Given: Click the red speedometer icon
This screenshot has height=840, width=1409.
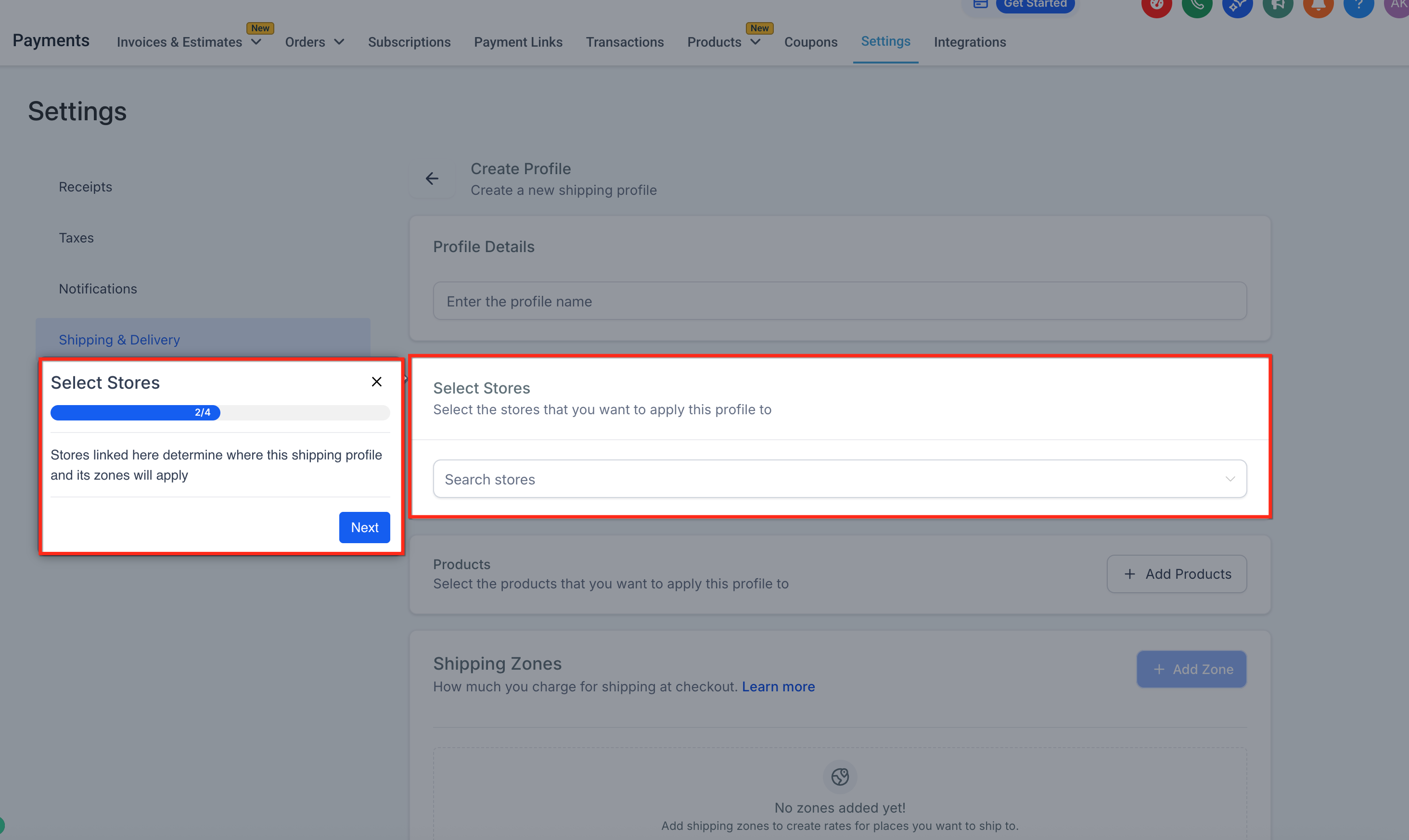Looking at the screenshot, I should point(1156,6).
